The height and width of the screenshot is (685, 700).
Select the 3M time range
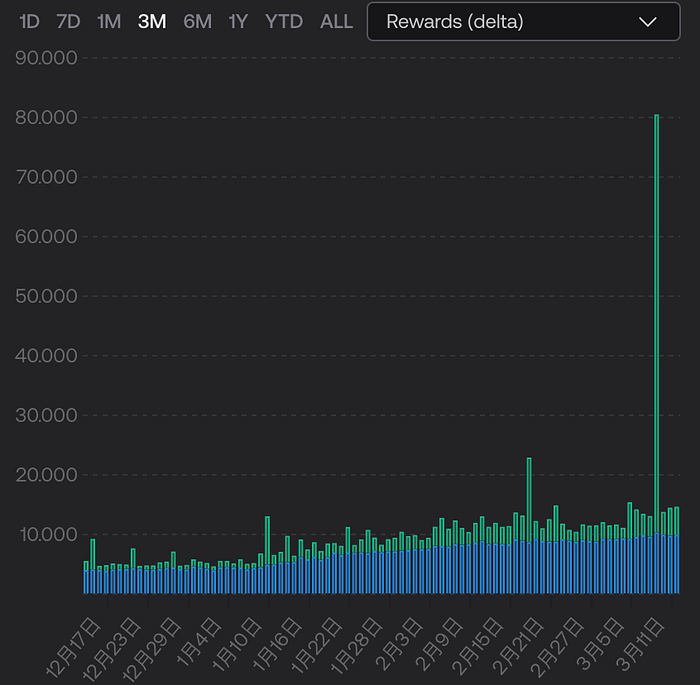click(152, 21)
